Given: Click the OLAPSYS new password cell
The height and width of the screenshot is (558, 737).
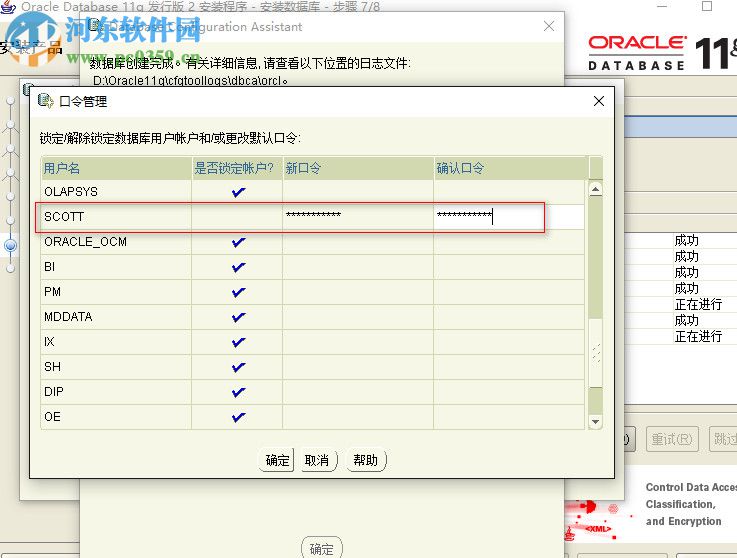Looking at the screenshot, I should coord(358,192).
